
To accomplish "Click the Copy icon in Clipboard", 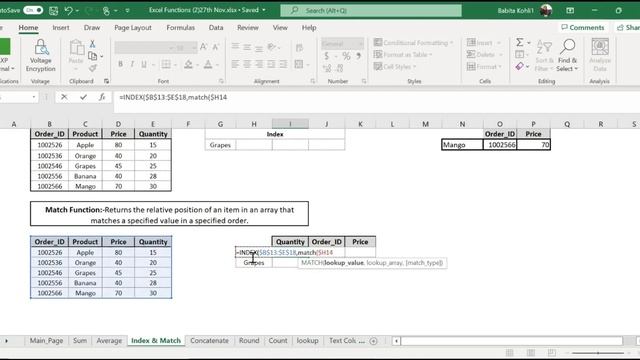I will tap(93, 56).
